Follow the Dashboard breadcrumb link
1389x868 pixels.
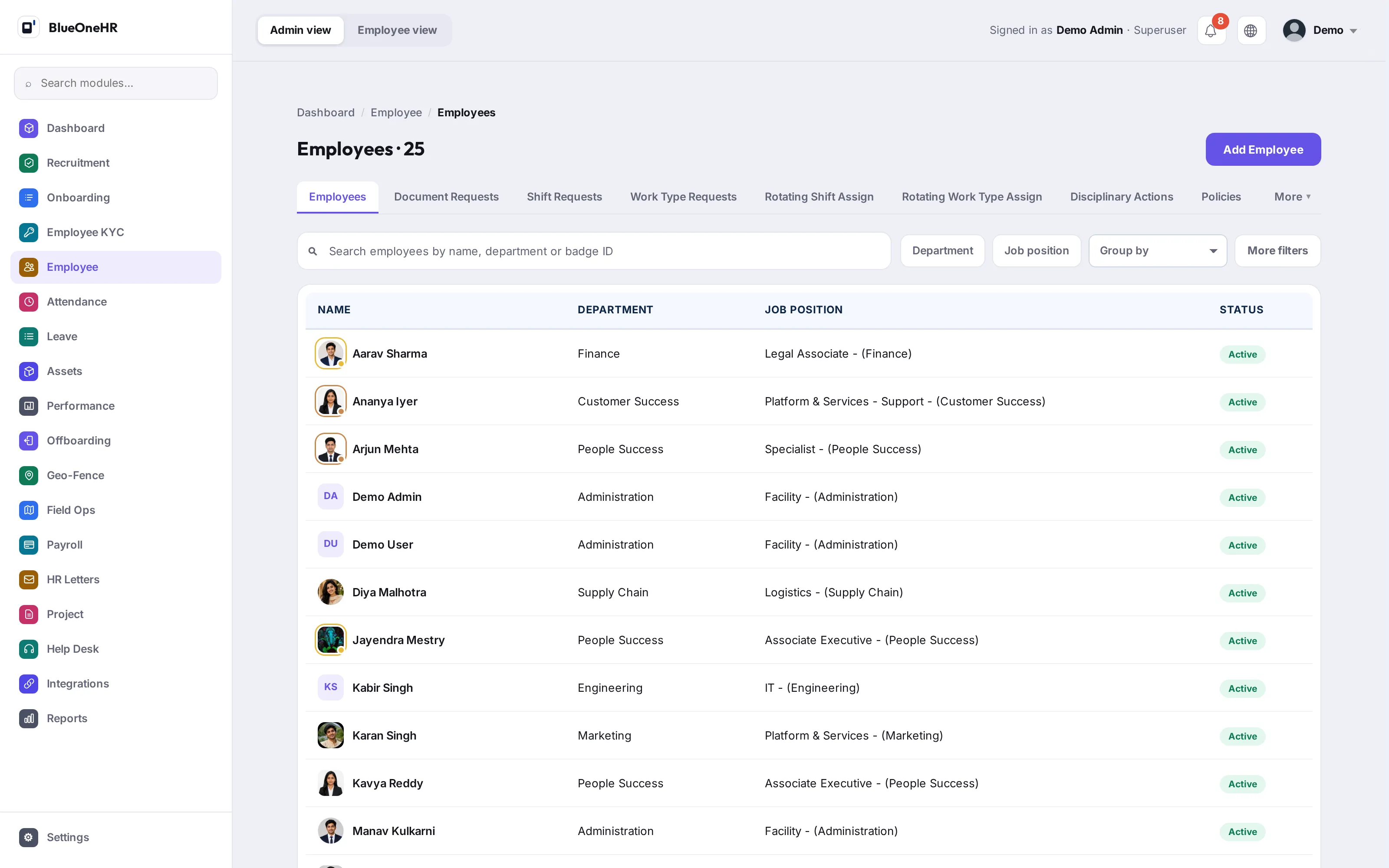click(x=326, y=112)
